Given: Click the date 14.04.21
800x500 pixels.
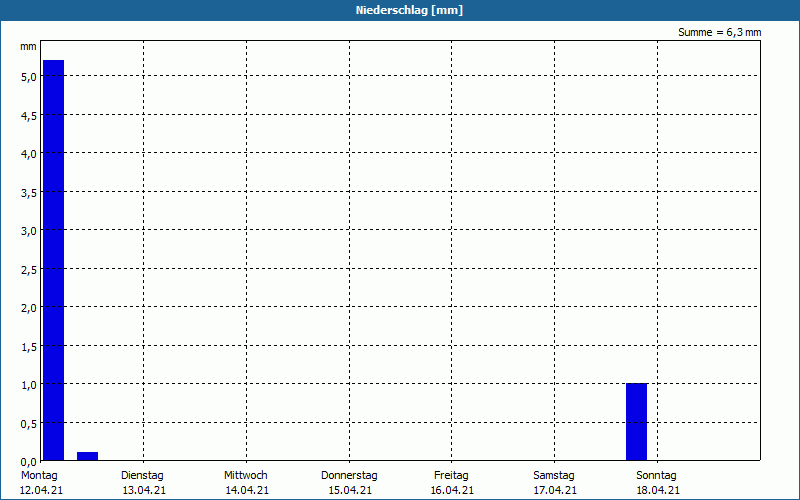Looking at the screenshot, I should click(247, 490).
